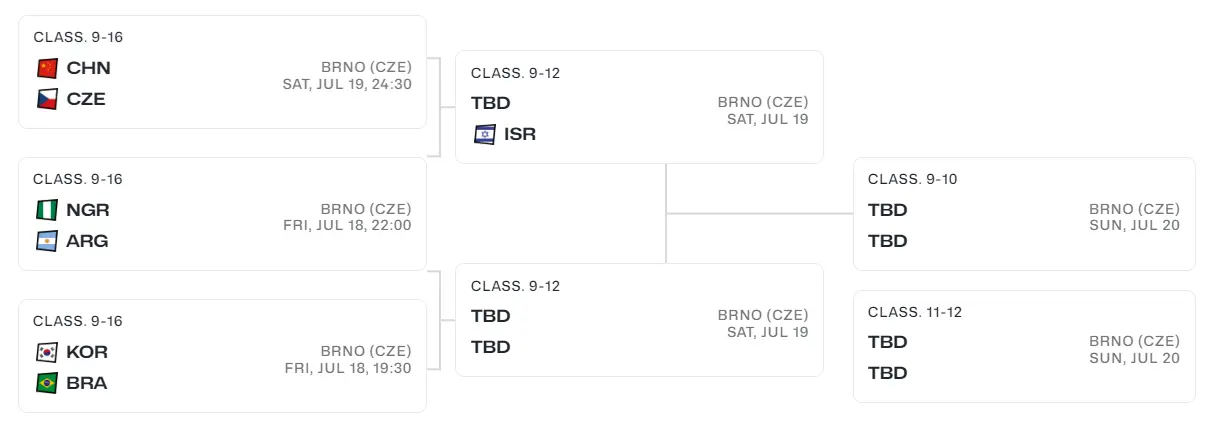The image size is (1215, 435).
Task: Select the CHN team name
Action: click(x=89, y=68)
